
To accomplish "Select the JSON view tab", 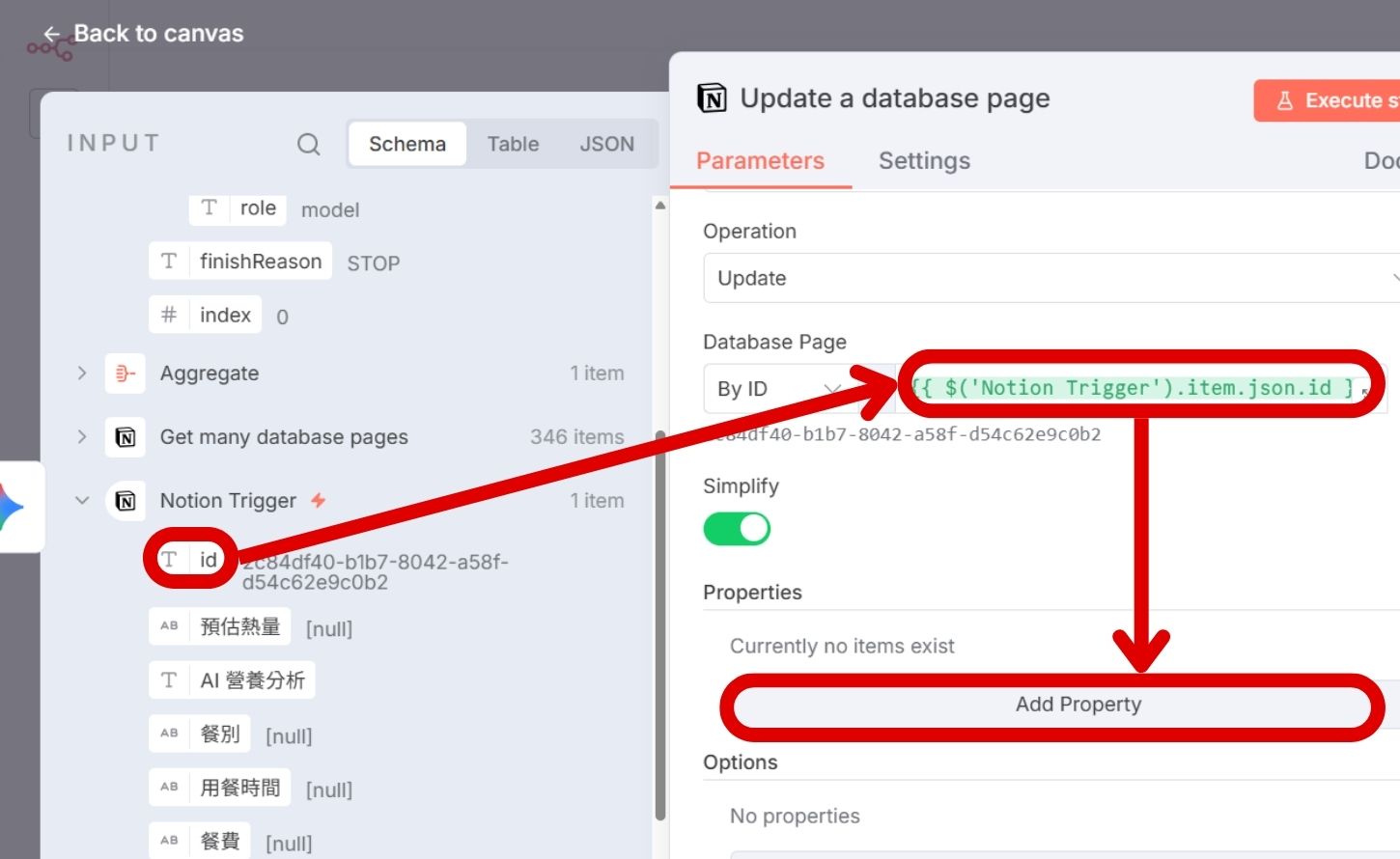I will pyautogui.click(x=606, y=145).
